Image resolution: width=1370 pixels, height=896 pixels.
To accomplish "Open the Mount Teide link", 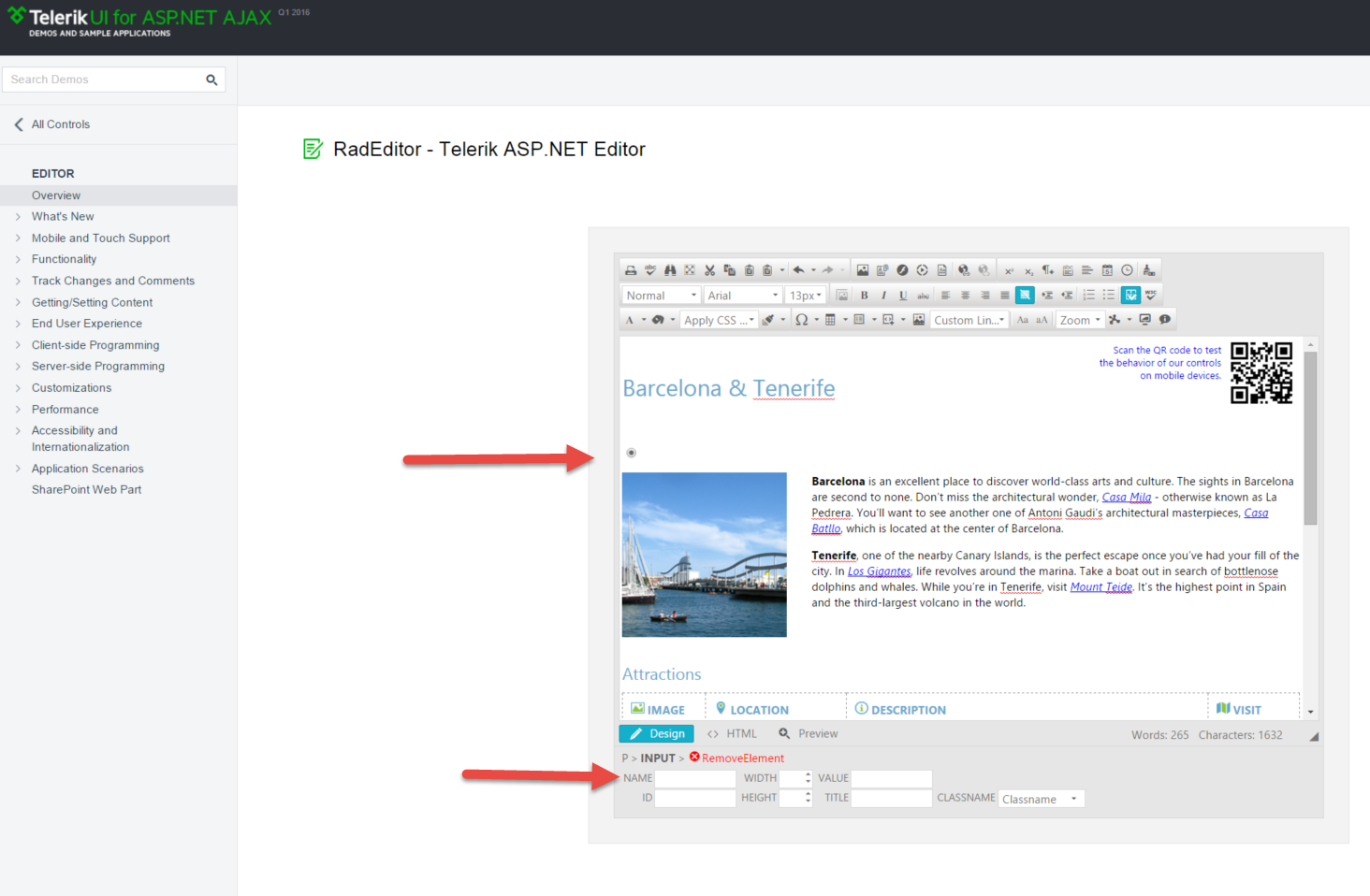I will click(1101, 587).
